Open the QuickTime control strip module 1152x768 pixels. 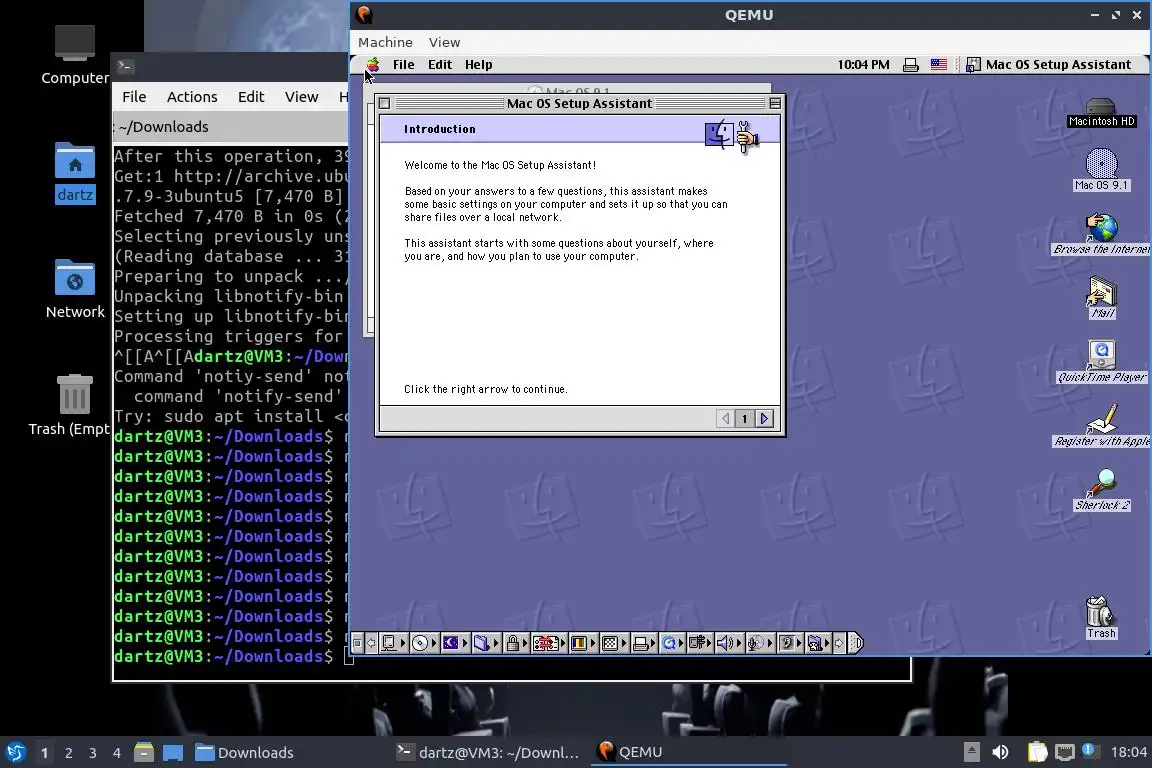(x=672, y=643)
